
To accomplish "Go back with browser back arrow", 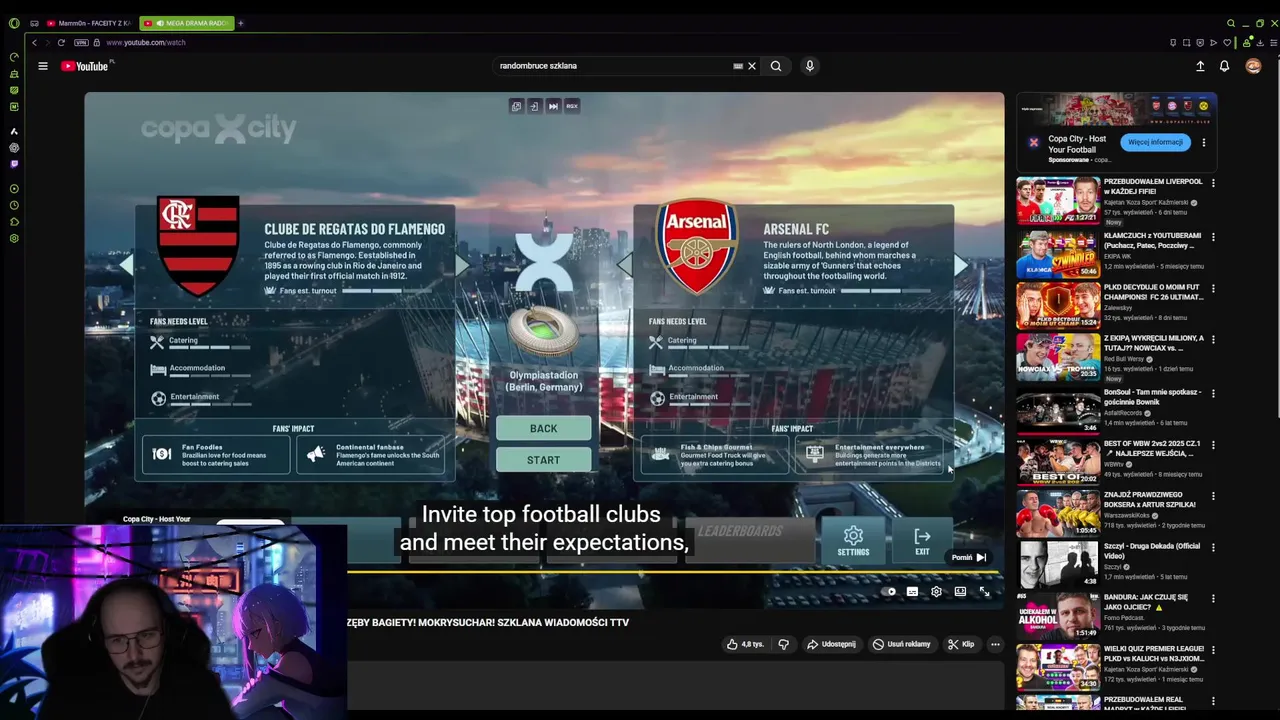I will click(34, 43).
